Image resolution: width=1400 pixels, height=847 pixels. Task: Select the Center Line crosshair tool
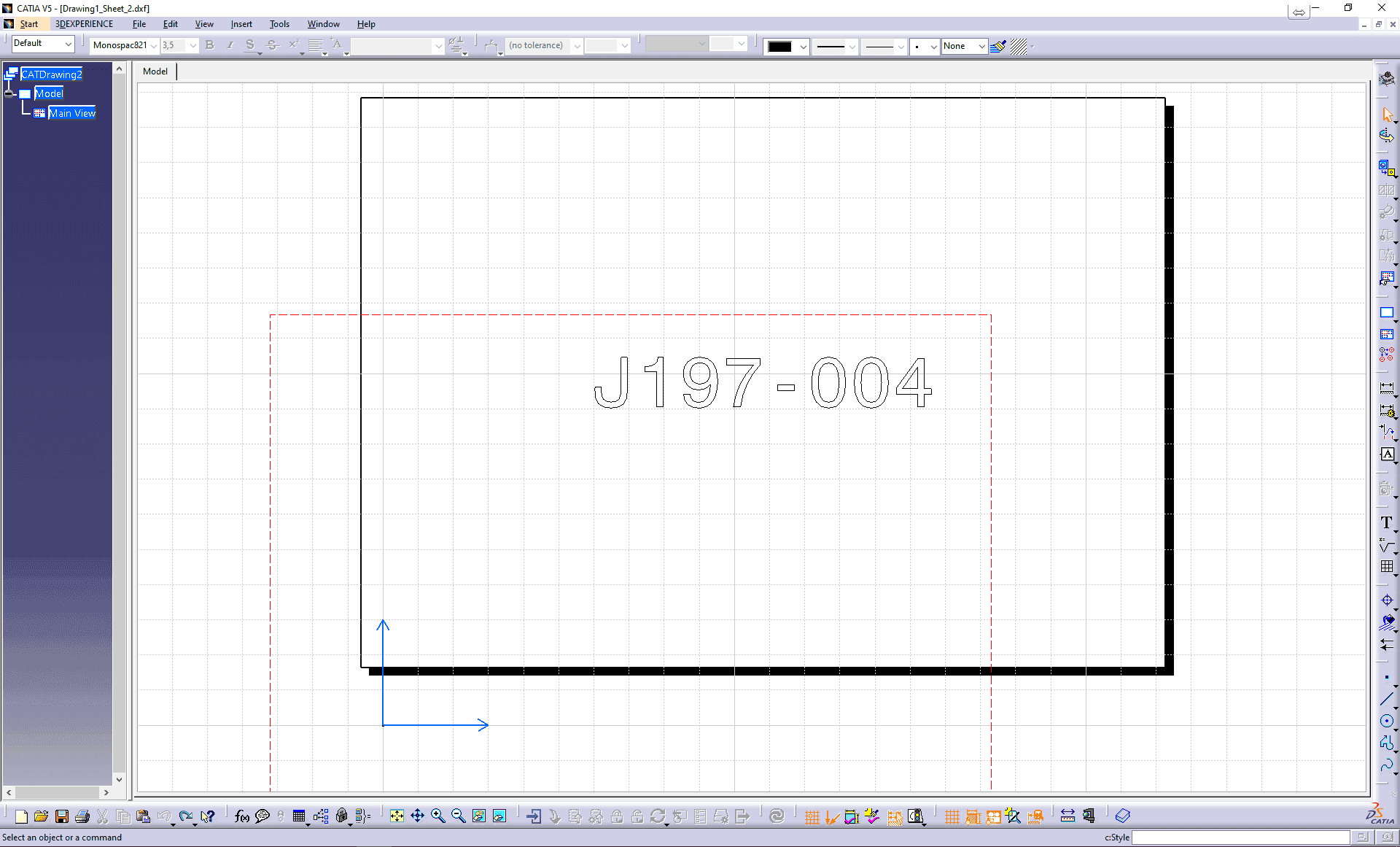click(1387, 600)
